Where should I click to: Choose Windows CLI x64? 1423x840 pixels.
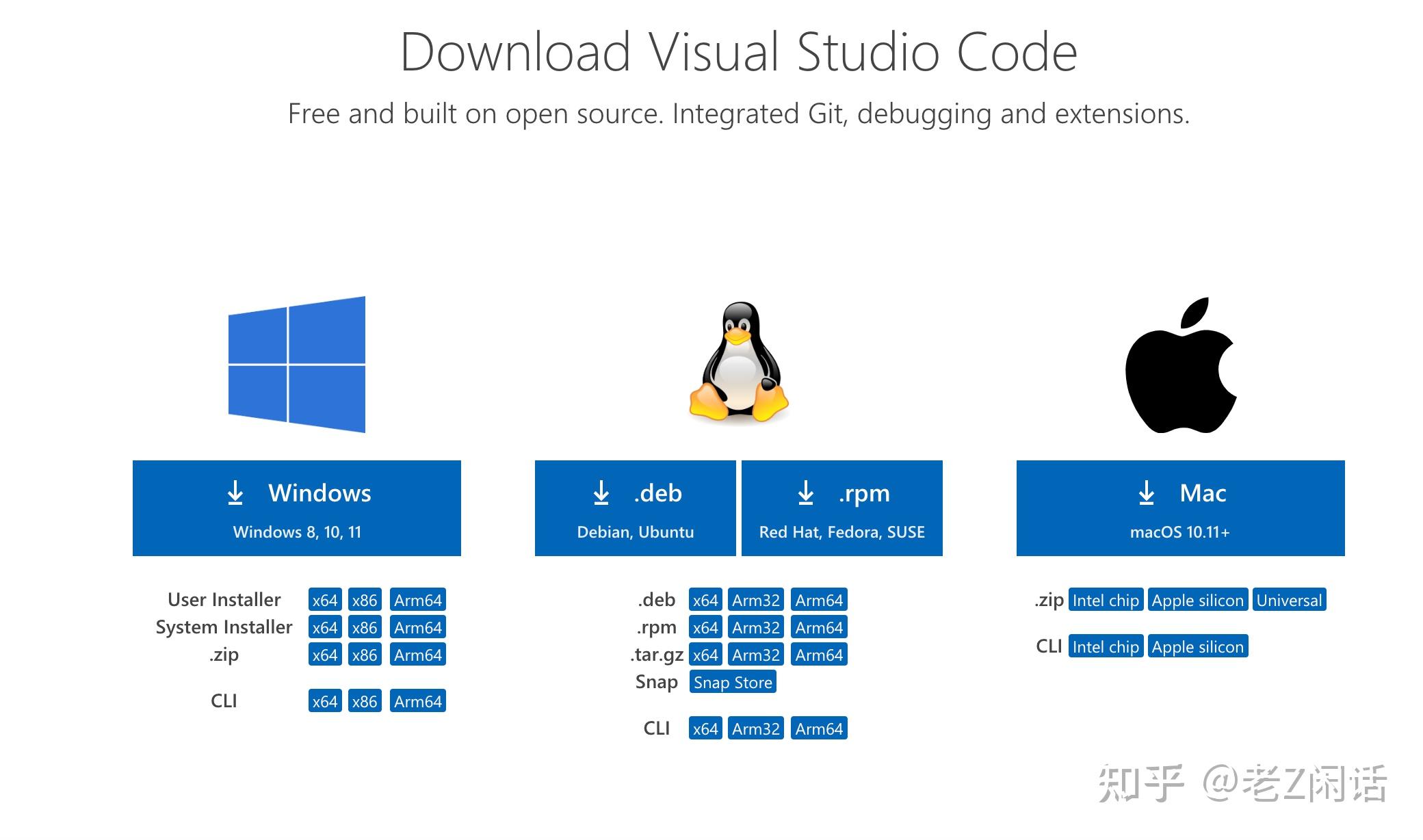point(325,701)
